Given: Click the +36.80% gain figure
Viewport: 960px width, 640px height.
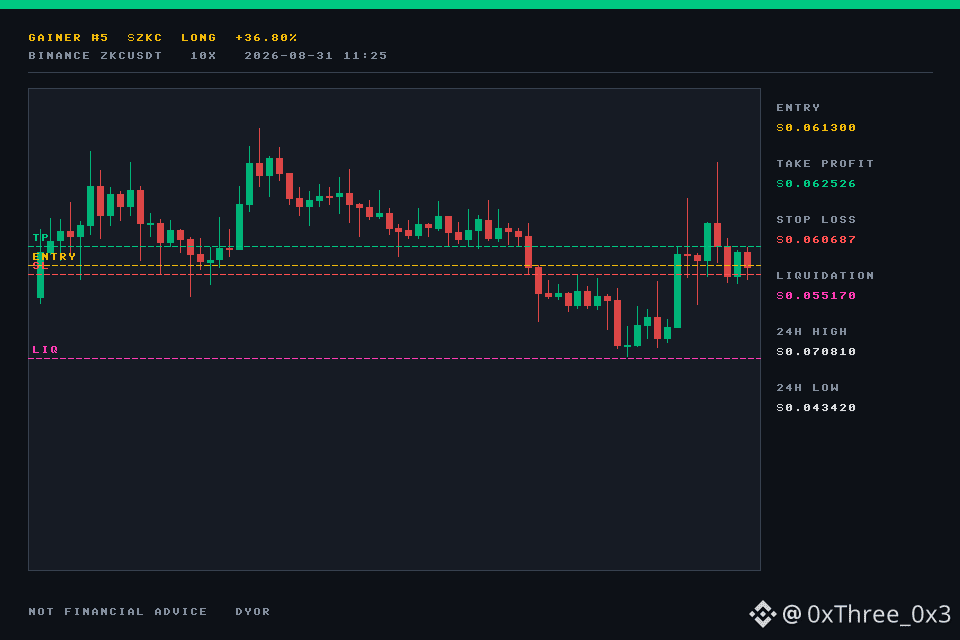Looking at the screenshot, I should pos(266,38).
